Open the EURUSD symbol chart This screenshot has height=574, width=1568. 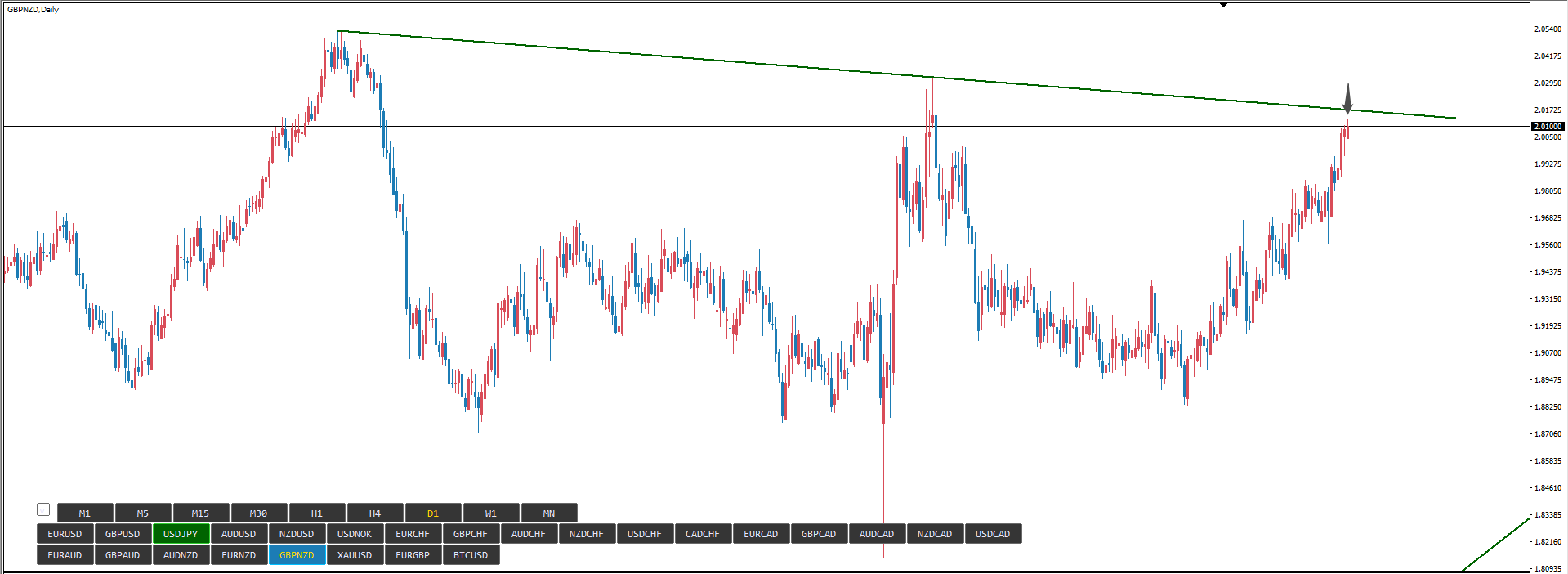[65, 534]
